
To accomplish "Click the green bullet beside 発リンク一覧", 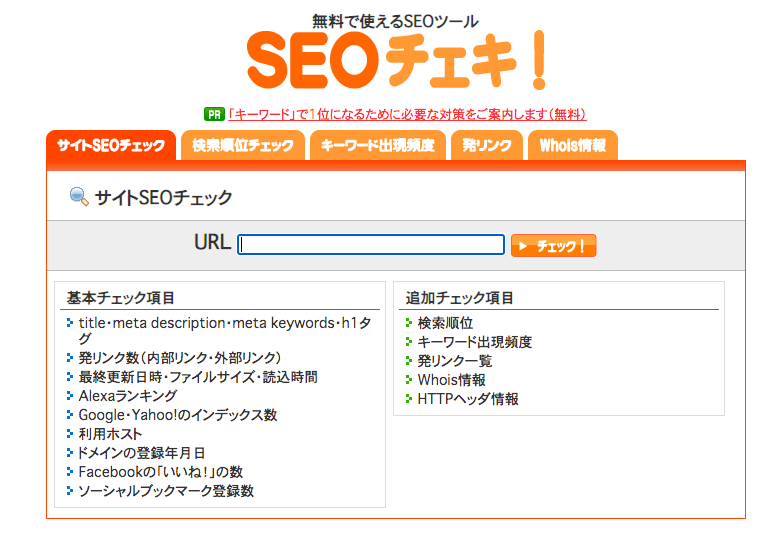I will tap(409, 361).
